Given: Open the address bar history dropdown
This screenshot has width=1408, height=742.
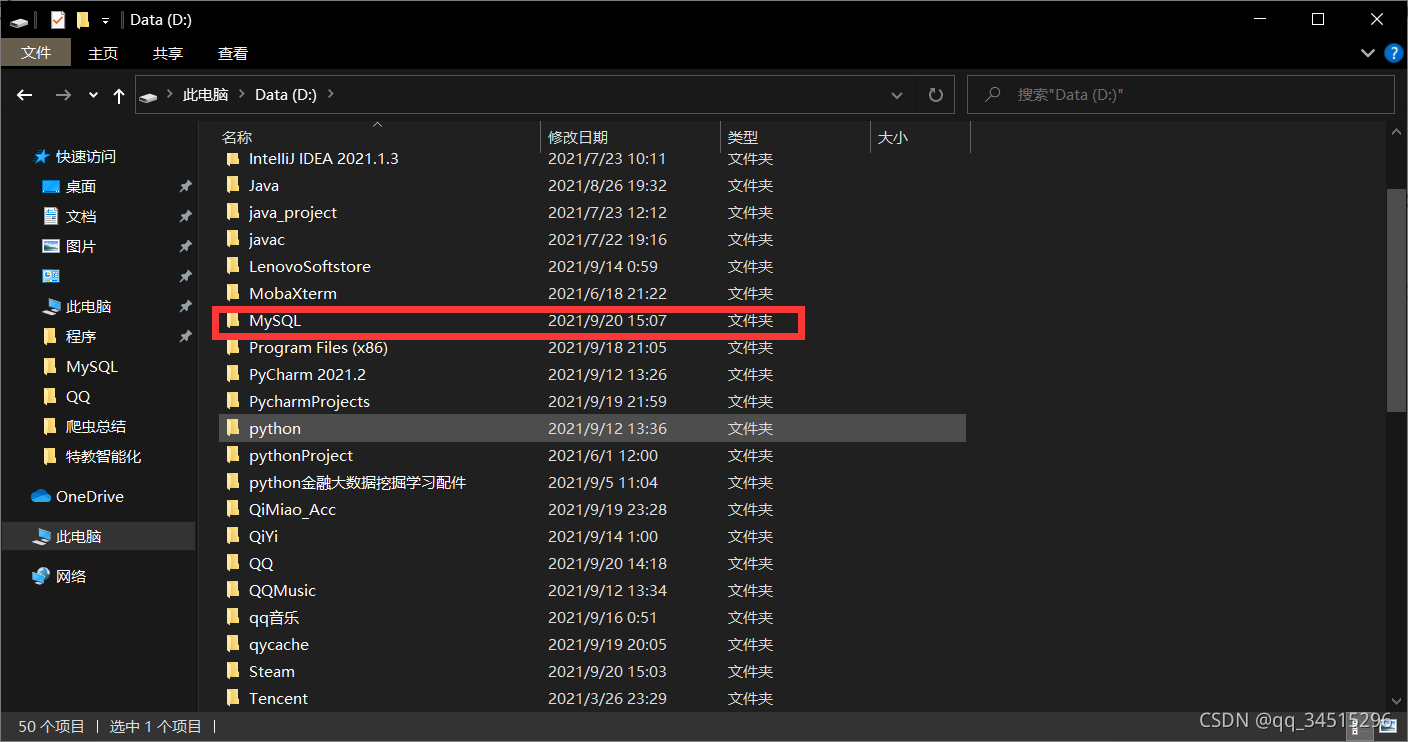Looking at the screenshot, I should pyautogui.click(x=897, y=95).
